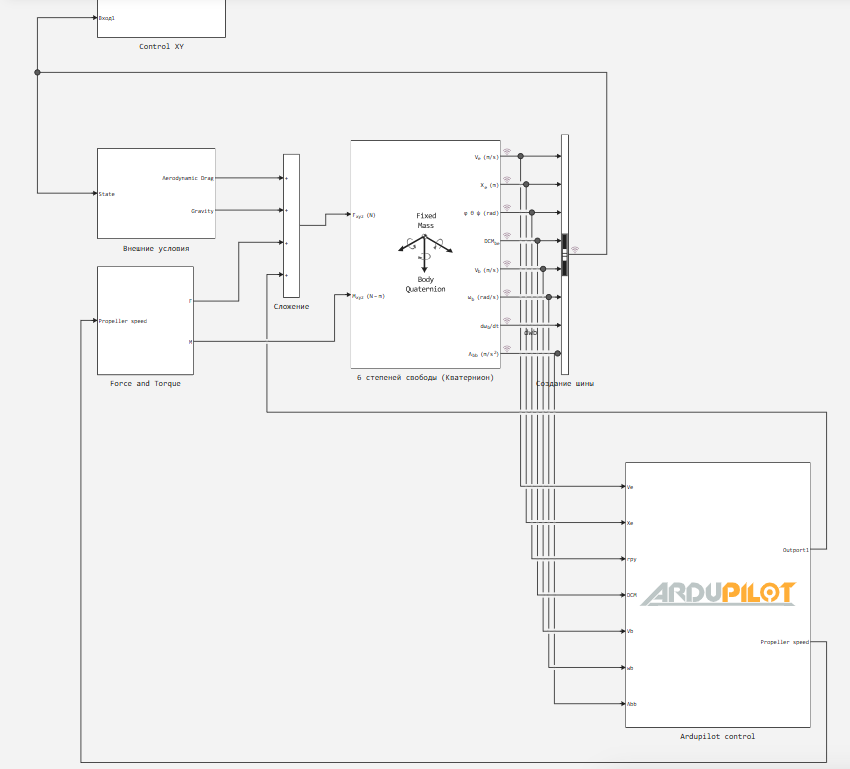Click the logging badge beside the DCM output

point(507,236)
